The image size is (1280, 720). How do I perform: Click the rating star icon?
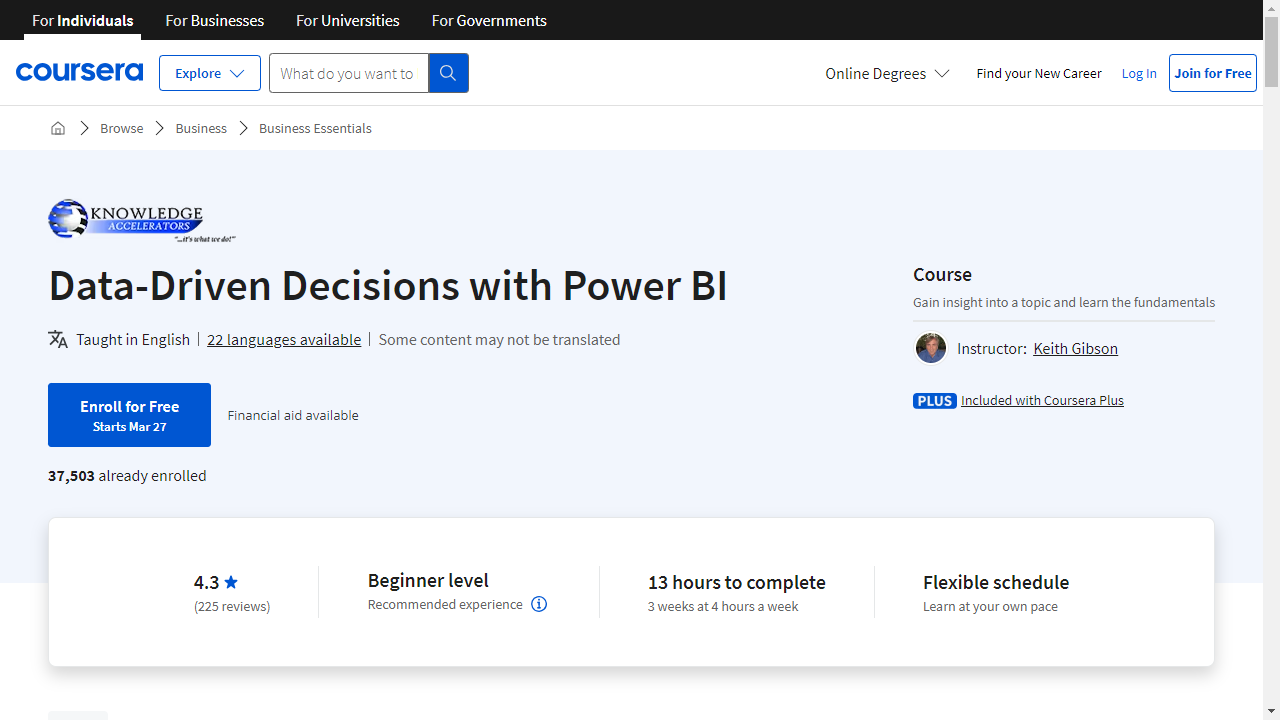pos(231,582)
